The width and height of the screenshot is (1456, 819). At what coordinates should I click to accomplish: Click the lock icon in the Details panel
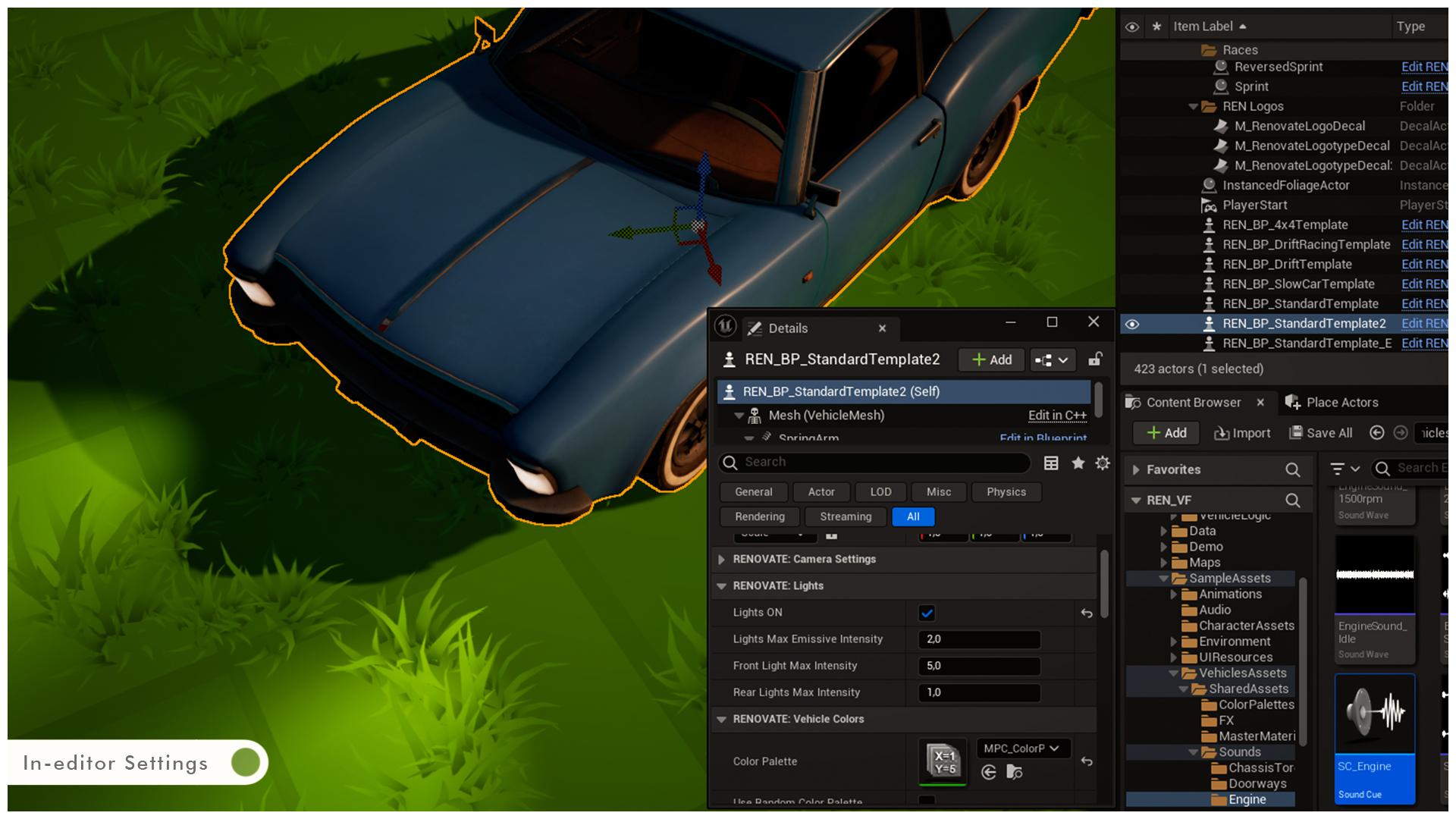(1094, 359)
